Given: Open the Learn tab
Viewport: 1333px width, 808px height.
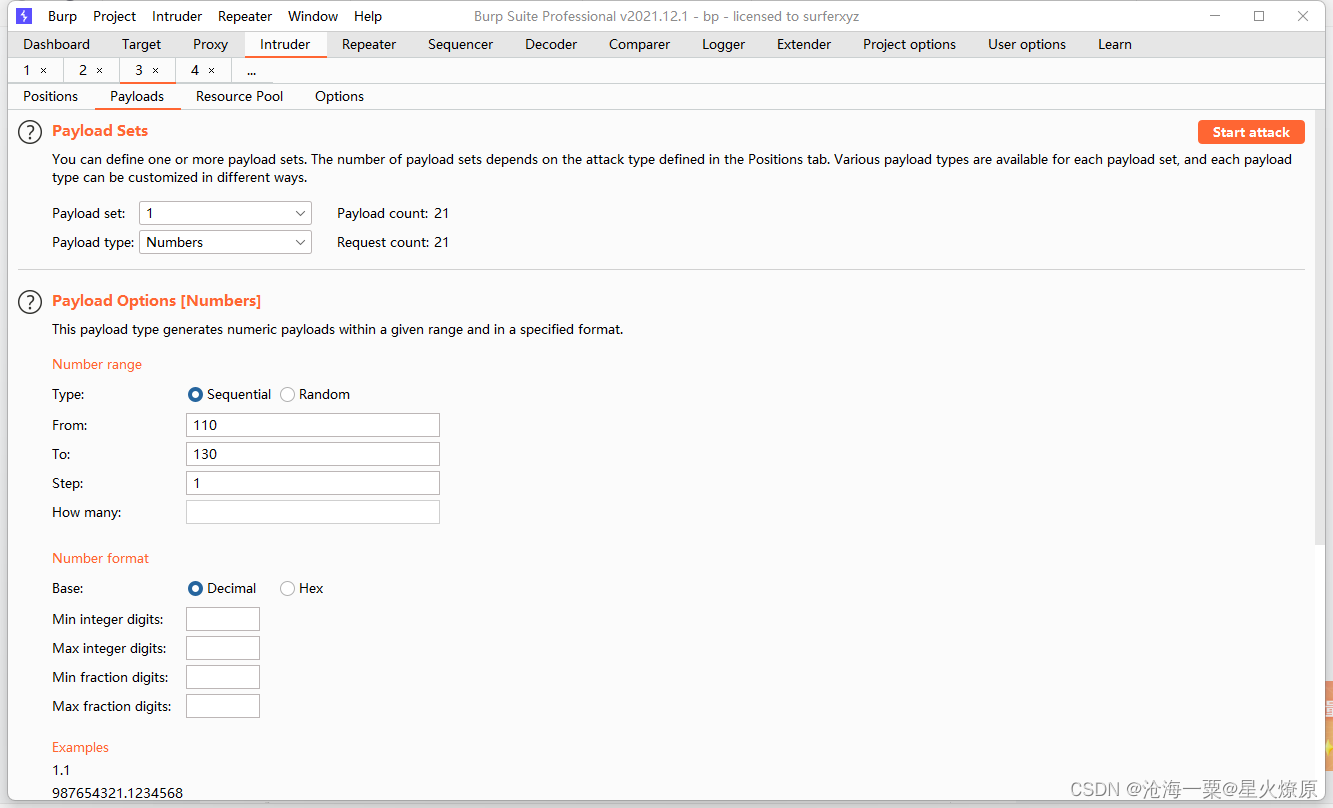Looking at the screenshot, I should point(1114,44).
